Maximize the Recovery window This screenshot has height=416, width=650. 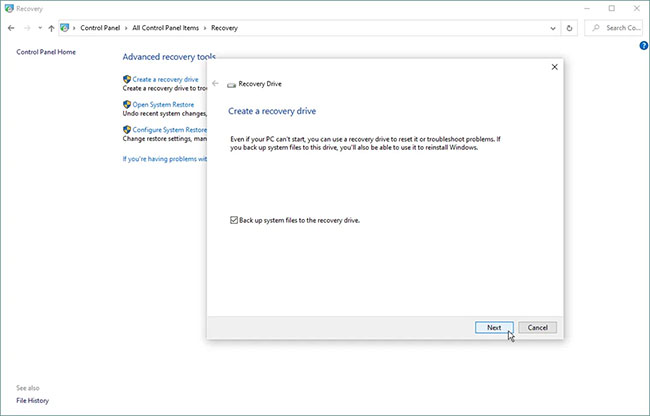point(612,8)
